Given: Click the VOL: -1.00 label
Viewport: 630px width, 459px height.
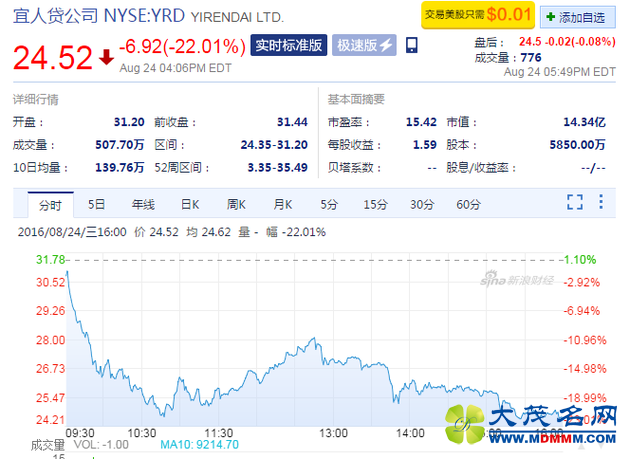Looking at the screenshot, I should 101,445.
